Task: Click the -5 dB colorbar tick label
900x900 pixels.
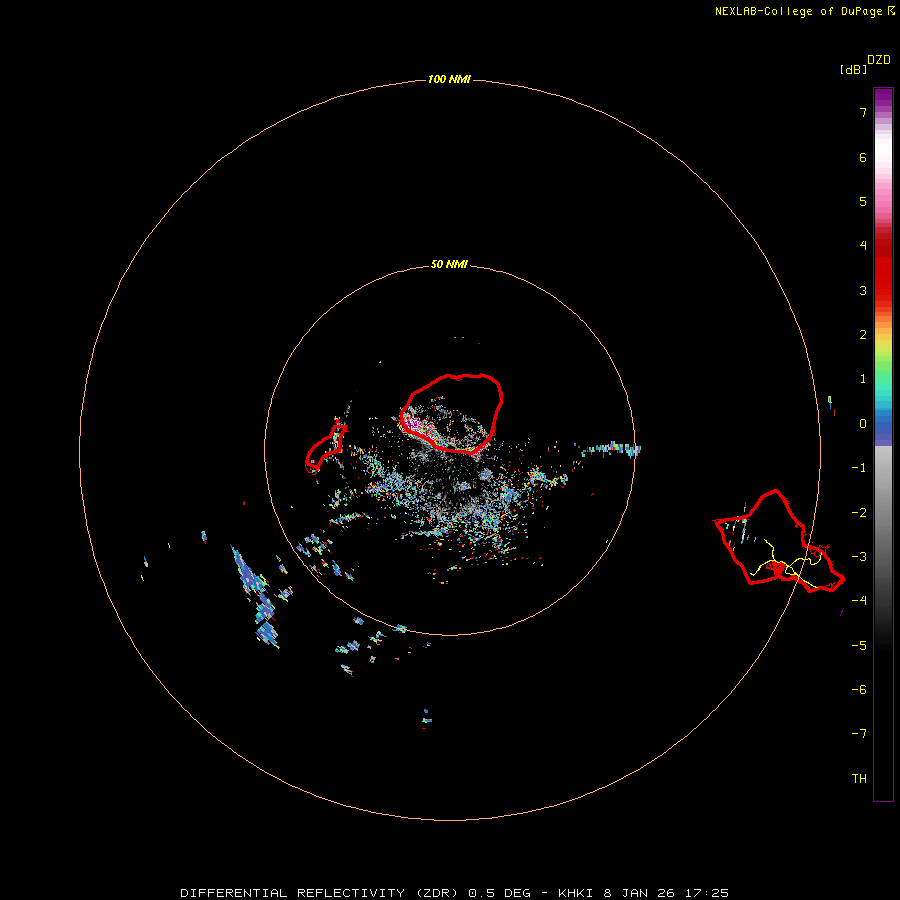Action: click(859, 646)
